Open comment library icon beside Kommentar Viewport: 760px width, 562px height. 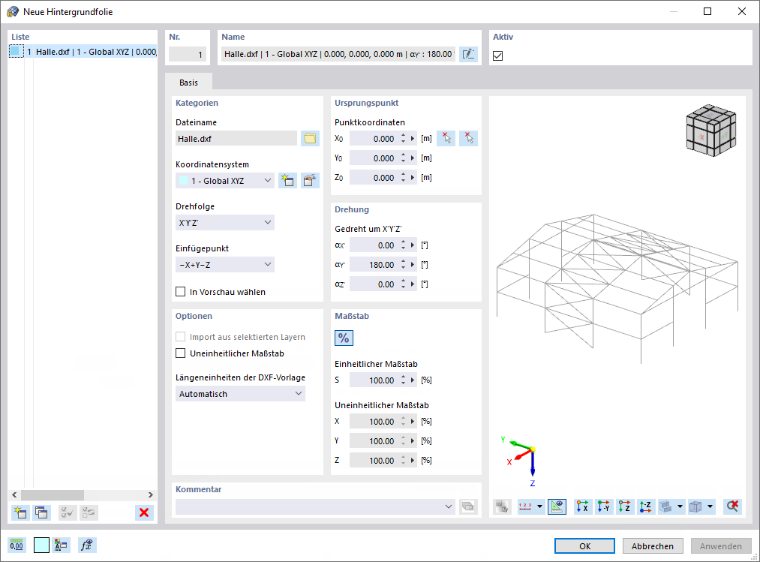(468, 507)
